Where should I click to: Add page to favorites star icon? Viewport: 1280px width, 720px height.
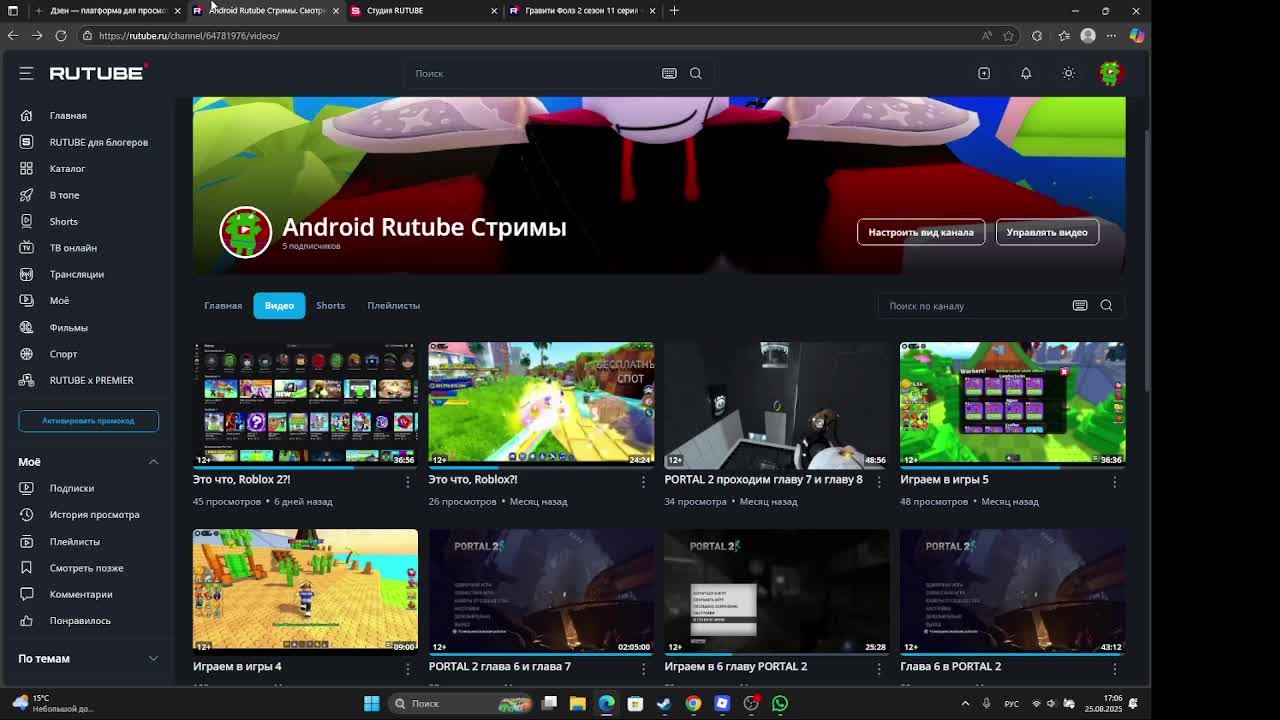point(1009,36)
